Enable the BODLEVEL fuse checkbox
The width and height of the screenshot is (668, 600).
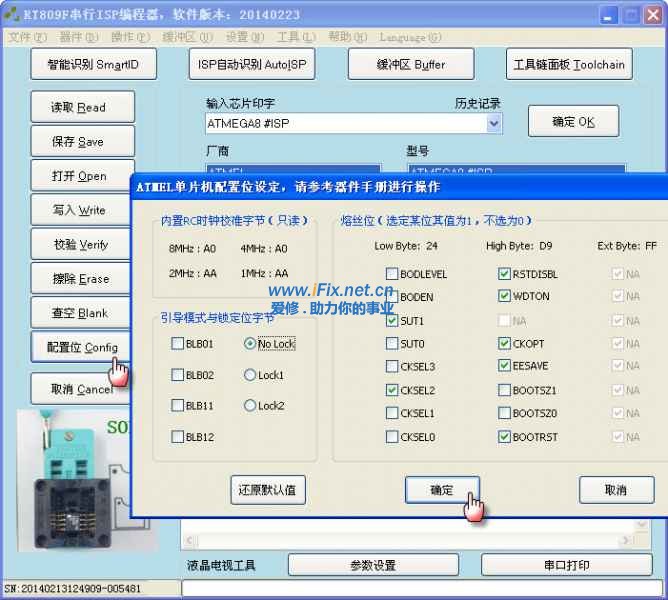tap(392, 274)
